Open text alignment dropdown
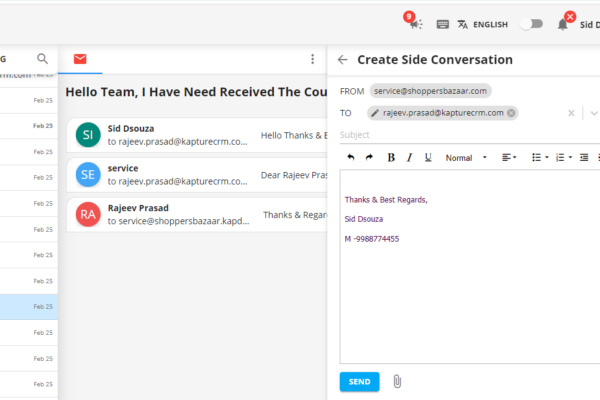This screenshot has height=400, width=600. coord(509,157)
